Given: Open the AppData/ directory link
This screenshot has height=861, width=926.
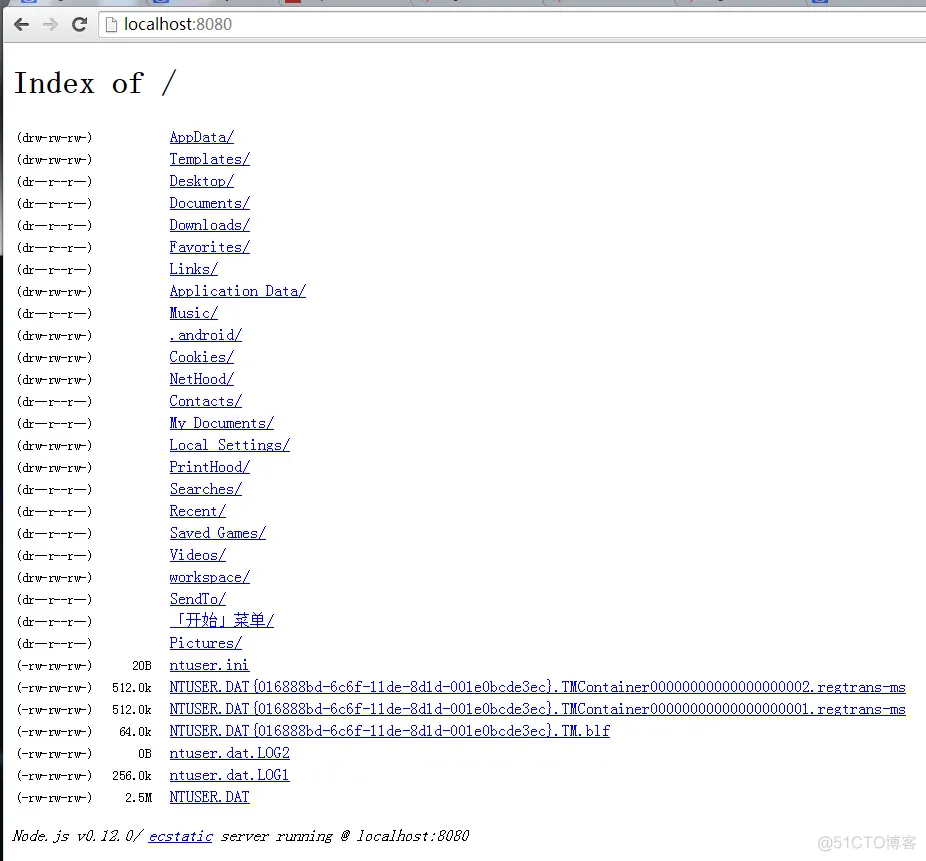Looking at the screenshot, I should (x=201, y=137).
